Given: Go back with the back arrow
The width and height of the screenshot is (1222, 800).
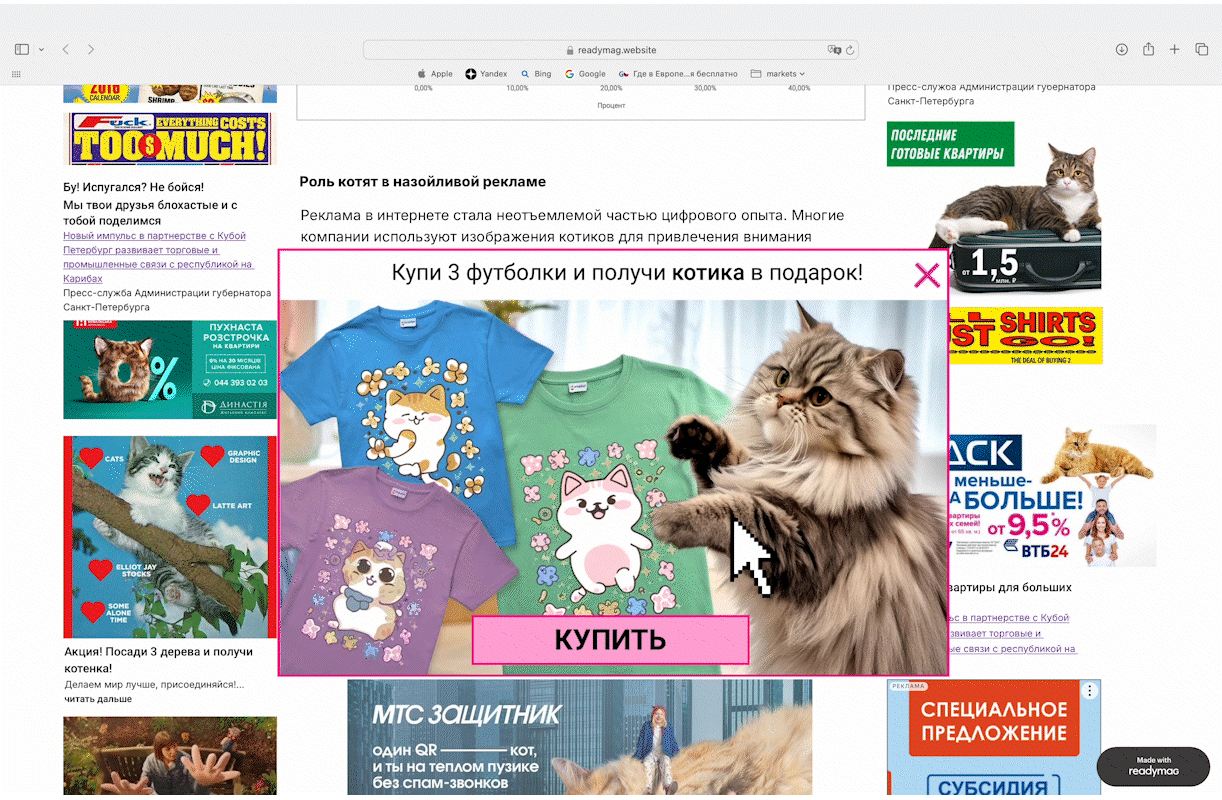Looking at the screenshot, I should click(x=66, y=49).
